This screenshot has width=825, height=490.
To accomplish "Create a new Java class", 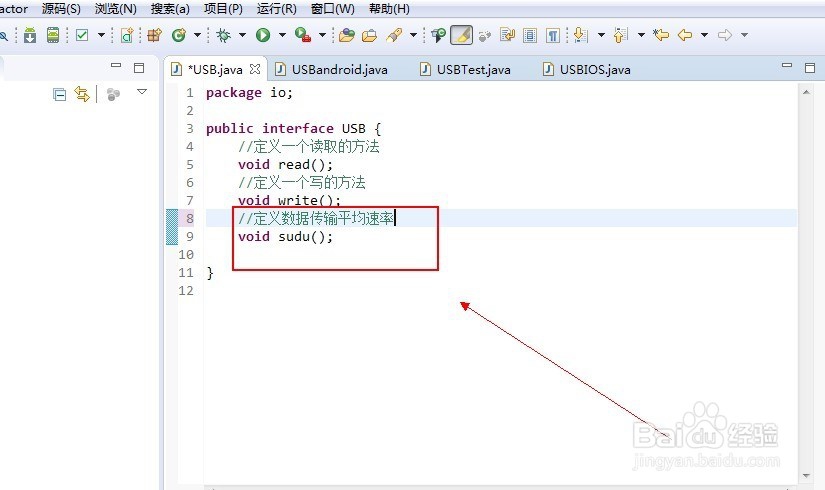I will tap(179, 35).
